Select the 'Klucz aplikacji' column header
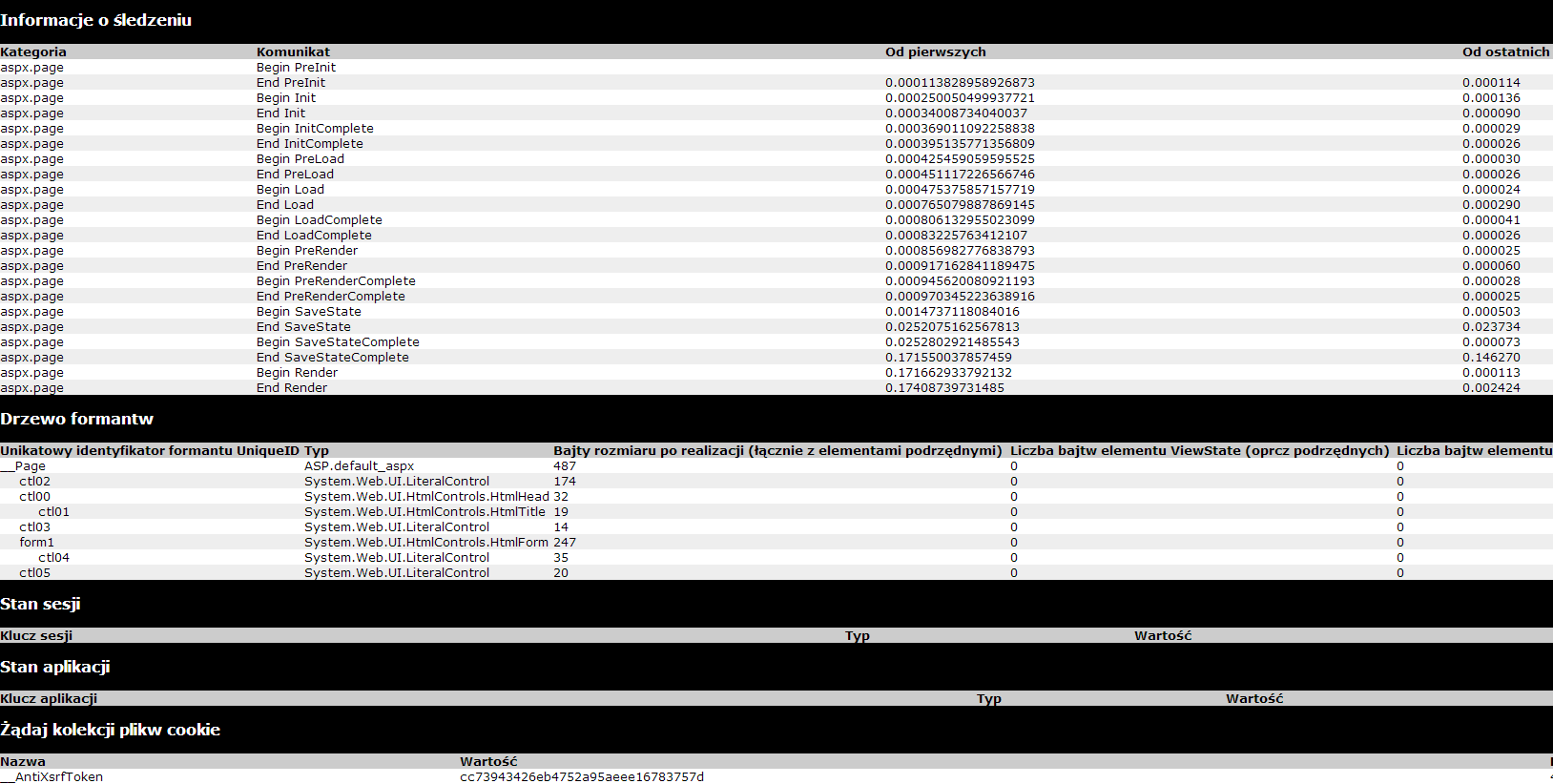The height and width of the screenshot is (784, 1553). 49,699
